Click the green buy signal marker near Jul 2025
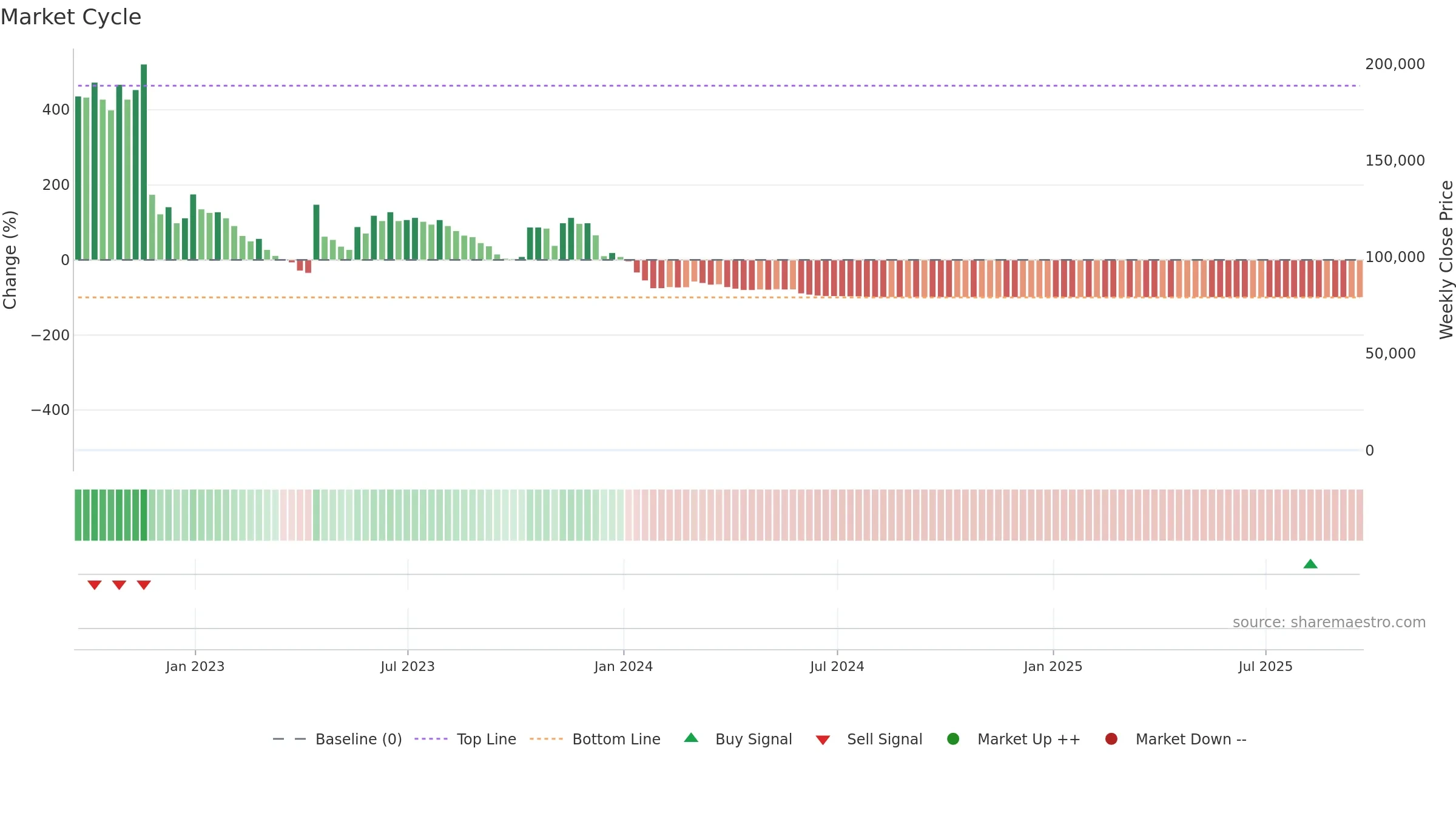1456x819 pixels. click(x=1310, y=564)
